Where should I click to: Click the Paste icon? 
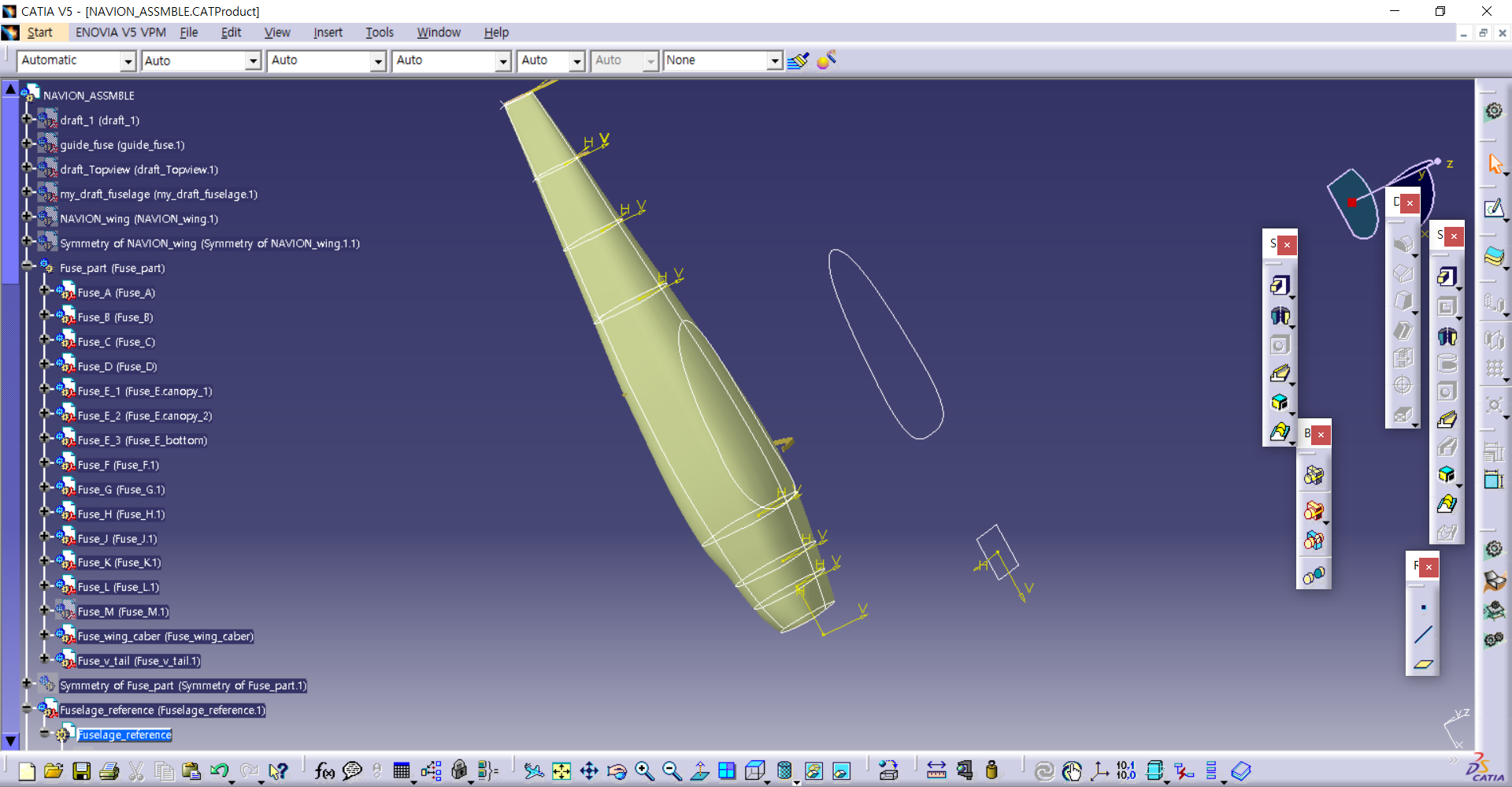191,771
